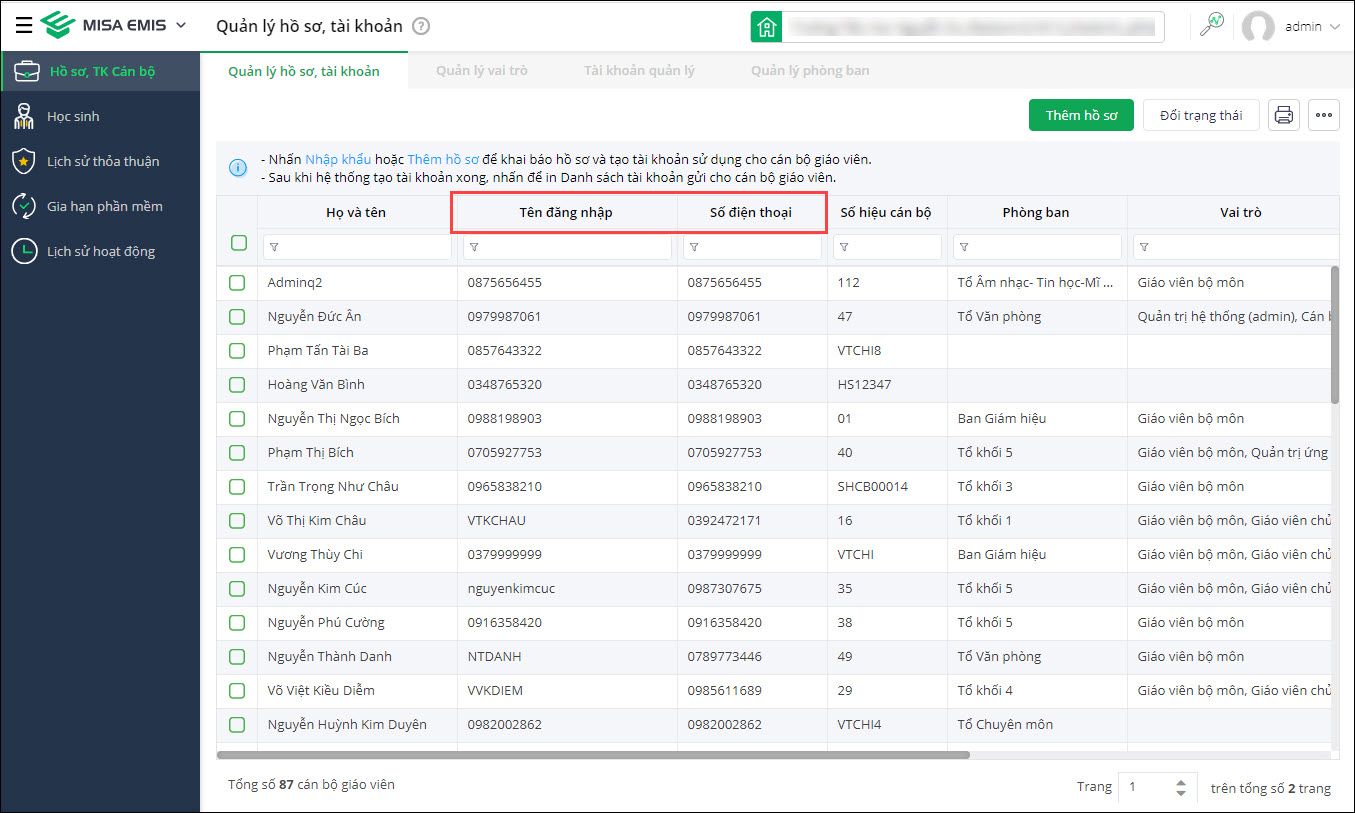The image size is (1355, 813).
Task: Expand the admin user dropdown
Action: coord(1334,27)
